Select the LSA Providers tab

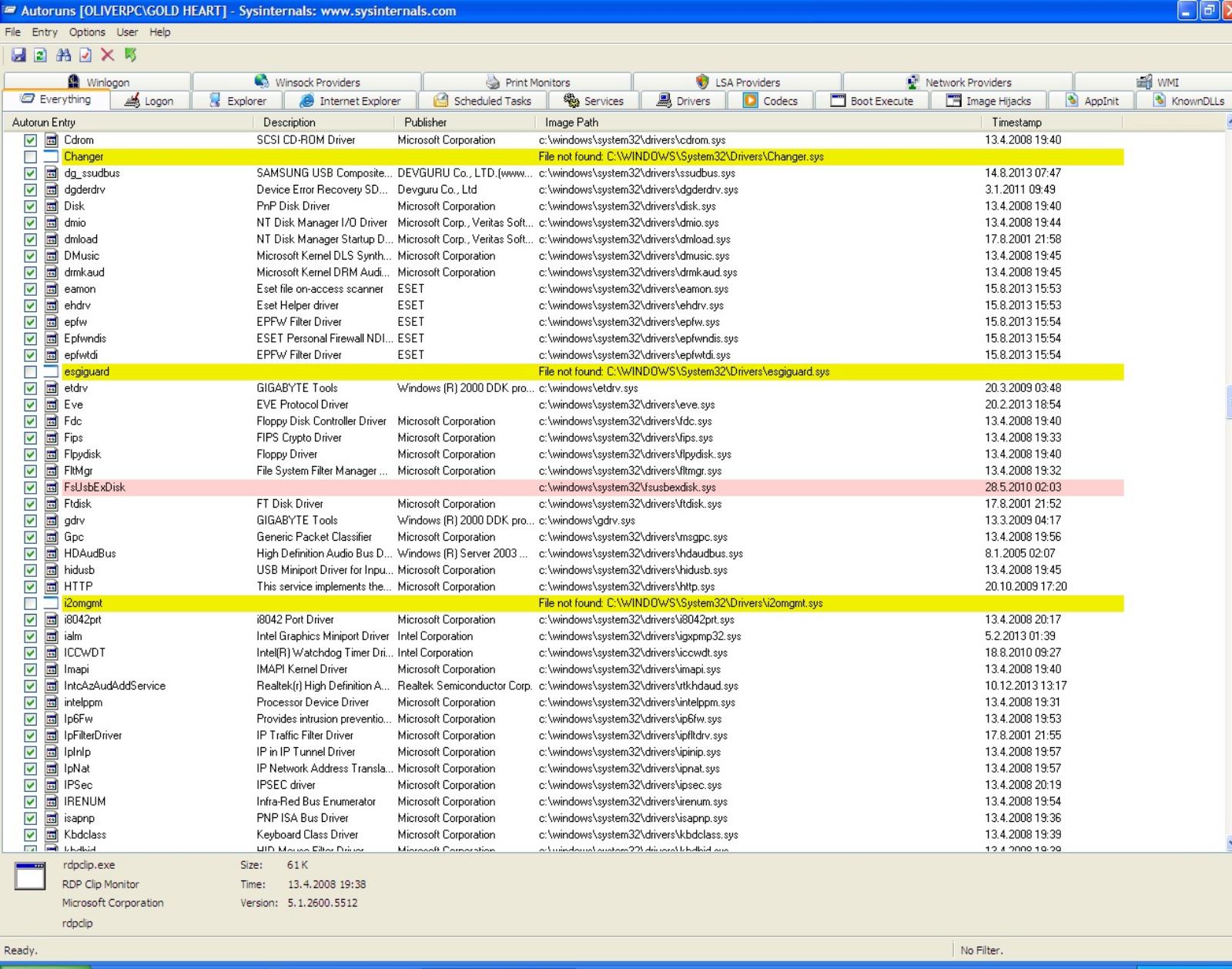click(738, 82)
